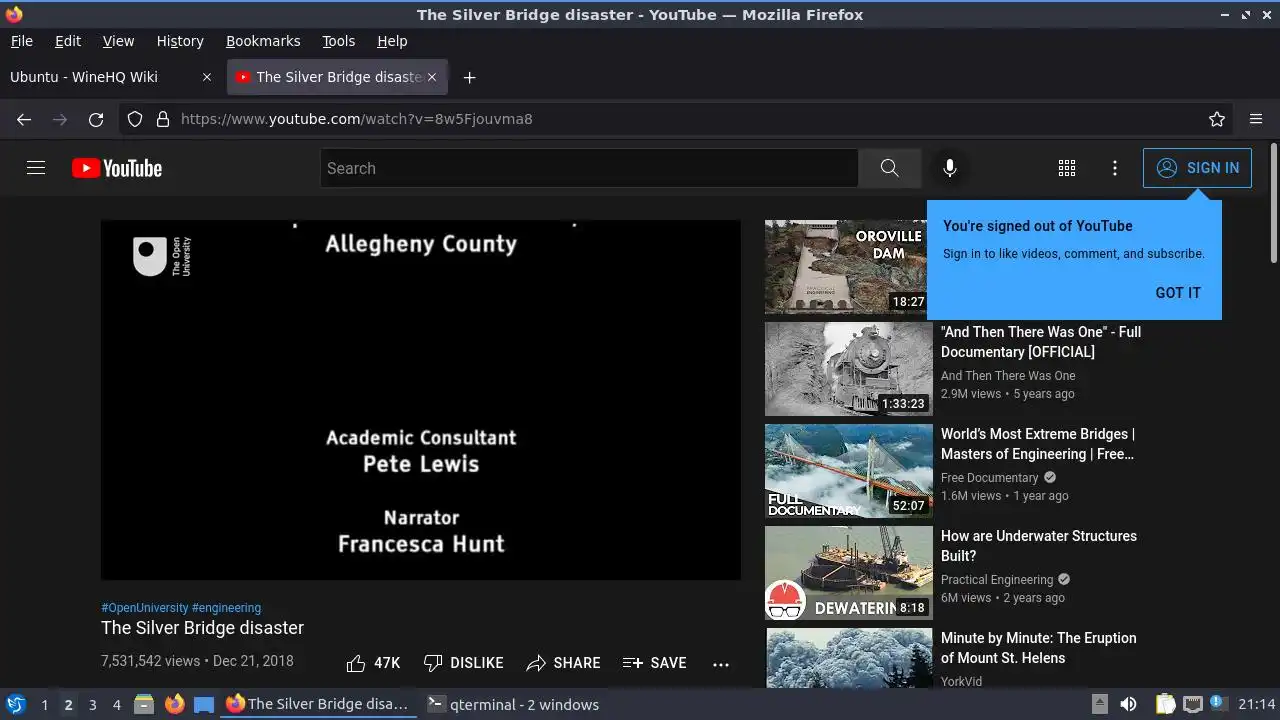The width and height of the screenshot is (1280, 720).
Task: Open YouTube settings three-dot menu
Action: pyautogui.click(x=1115, y=168)
